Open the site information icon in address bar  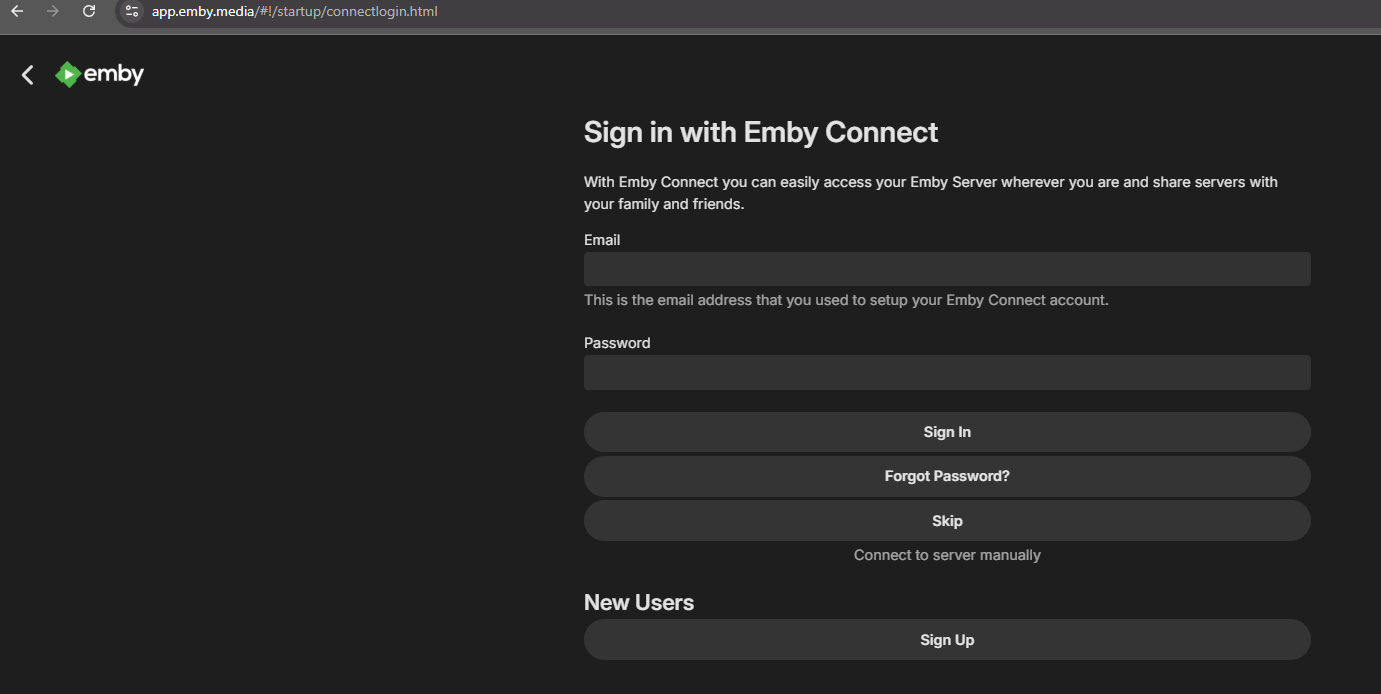pos(131,11)
